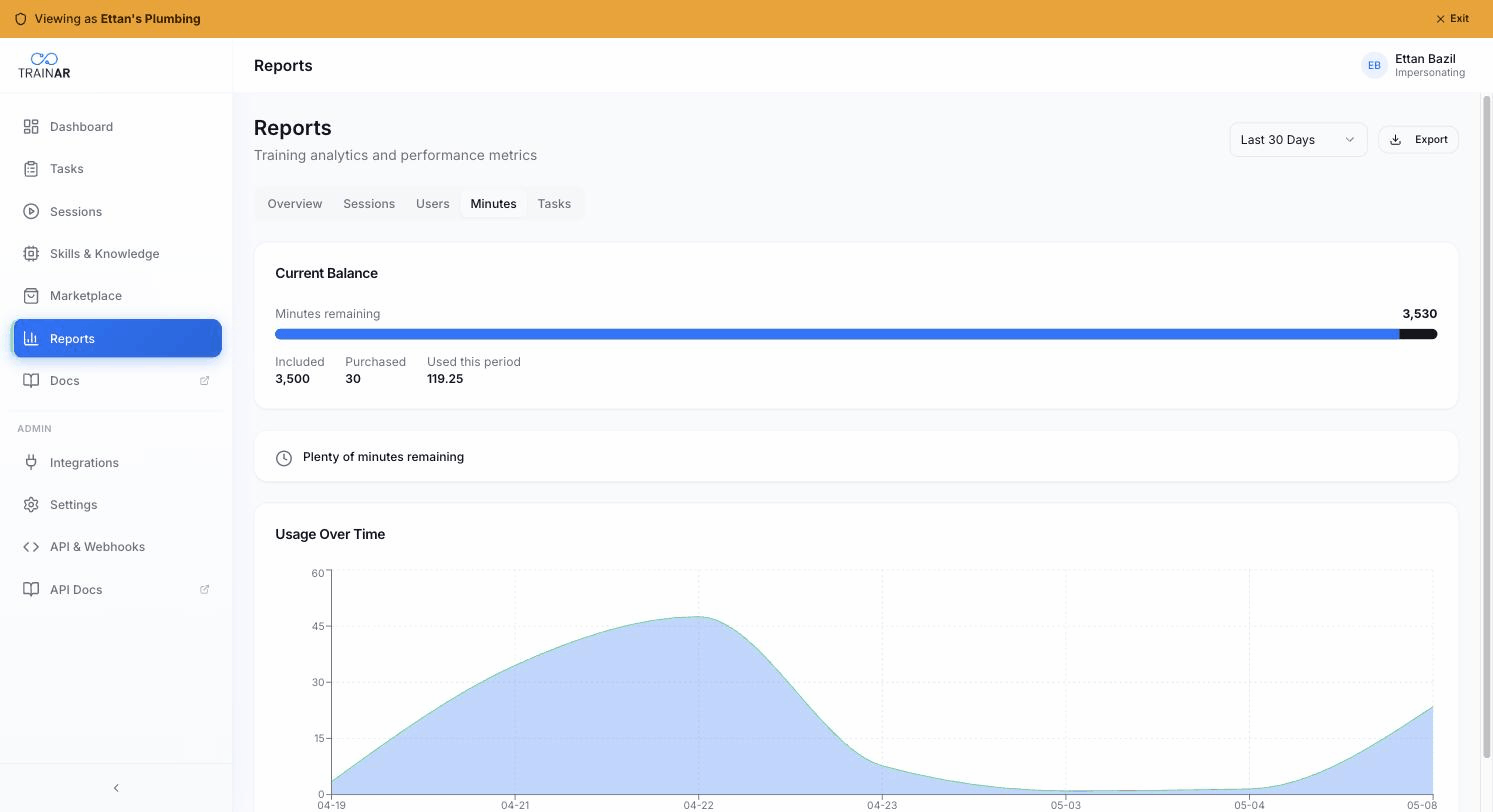The image size is (1493, 812).
Task: Click the external-link icon next to API Docs
Action: point(205,590)
